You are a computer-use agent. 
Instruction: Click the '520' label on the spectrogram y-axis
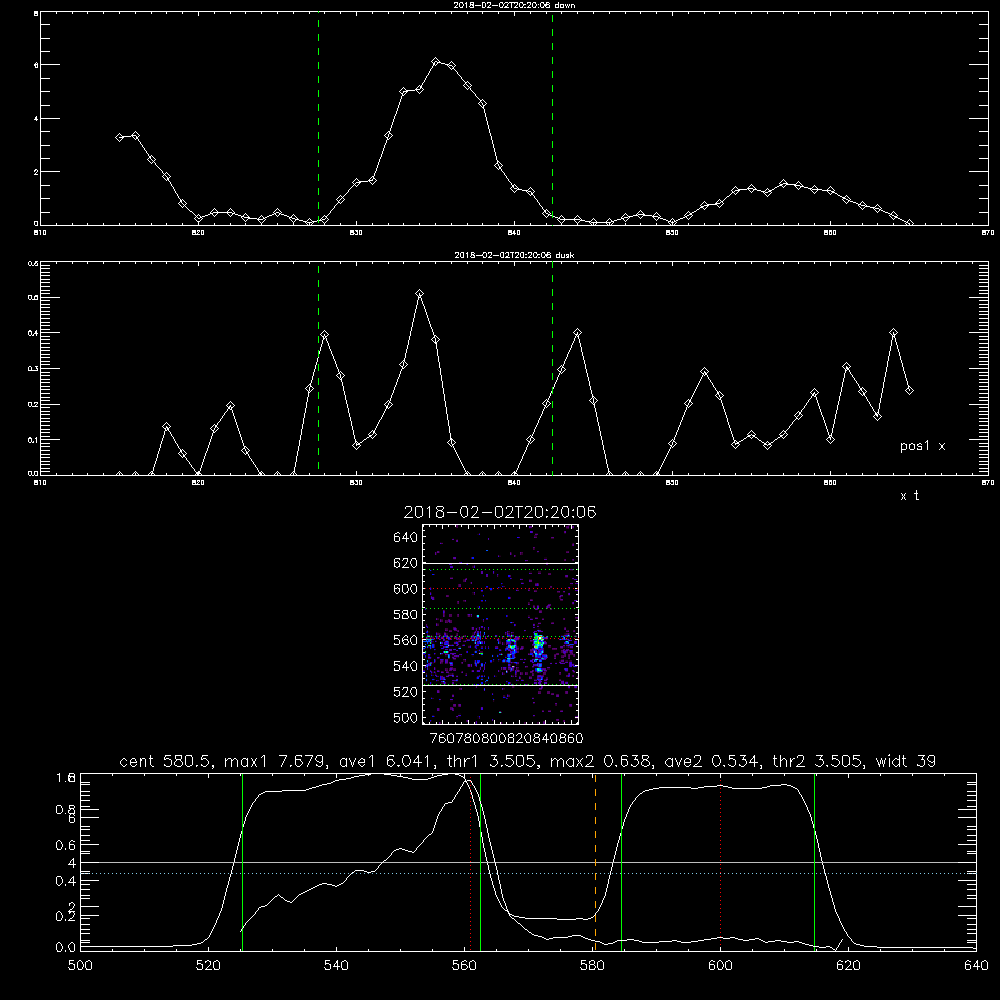[406, 692]
